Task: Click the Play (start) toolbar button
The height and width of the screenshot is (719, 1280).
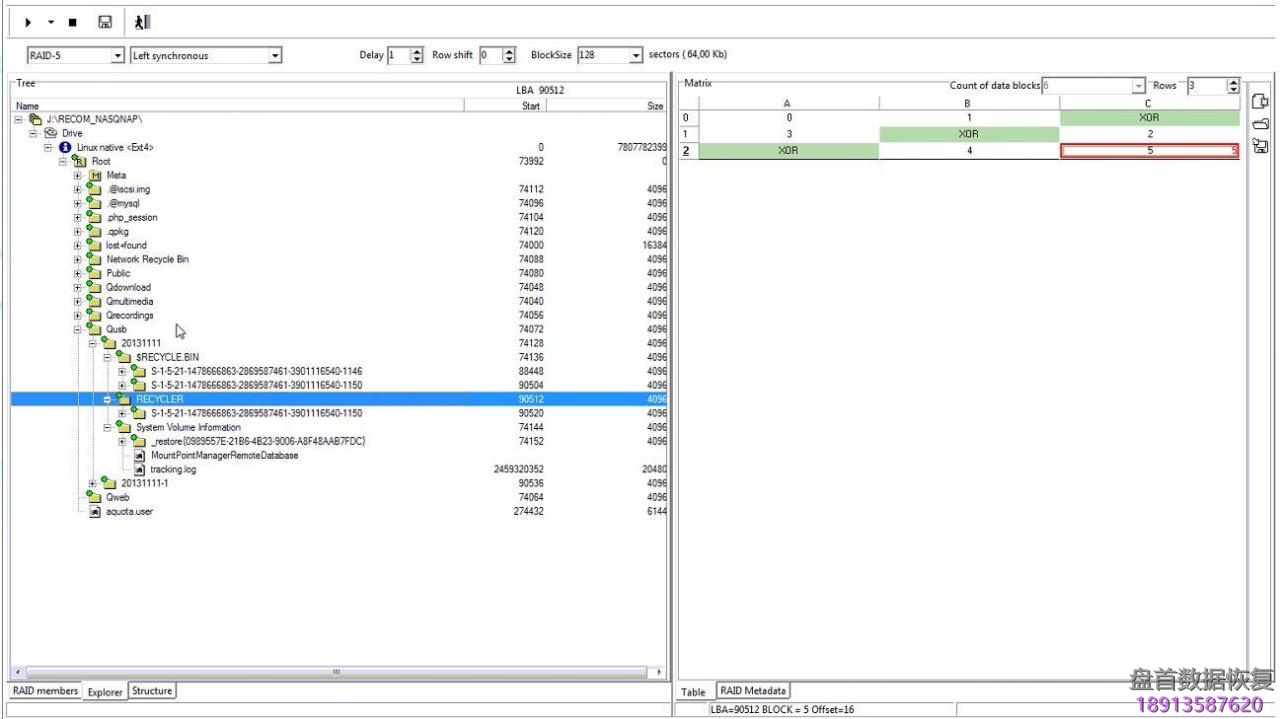Action: pyautogui.click(x=29, y=22)
